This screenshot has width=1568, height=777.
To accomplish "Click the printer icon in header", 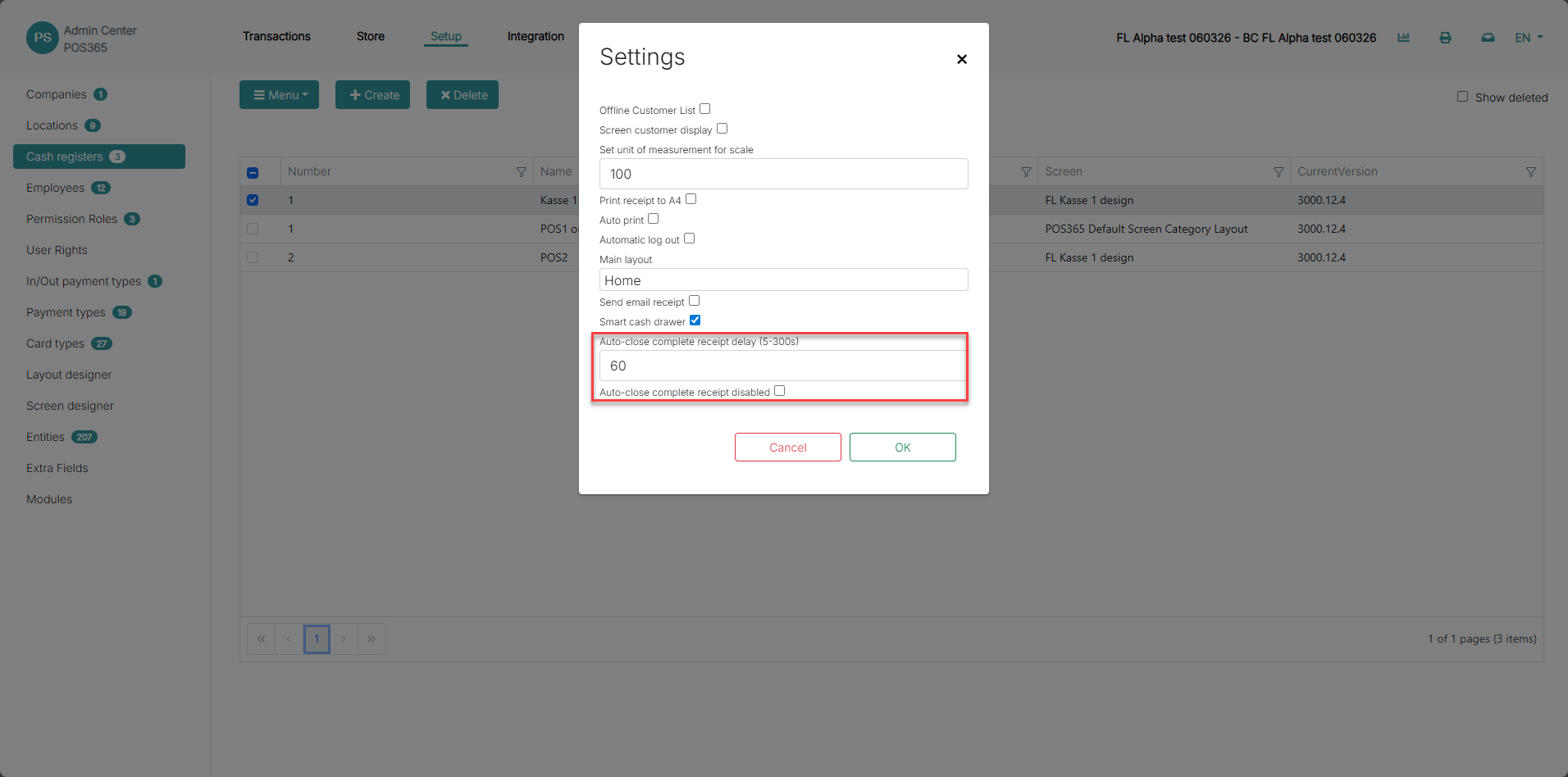I will point(1446,38).
